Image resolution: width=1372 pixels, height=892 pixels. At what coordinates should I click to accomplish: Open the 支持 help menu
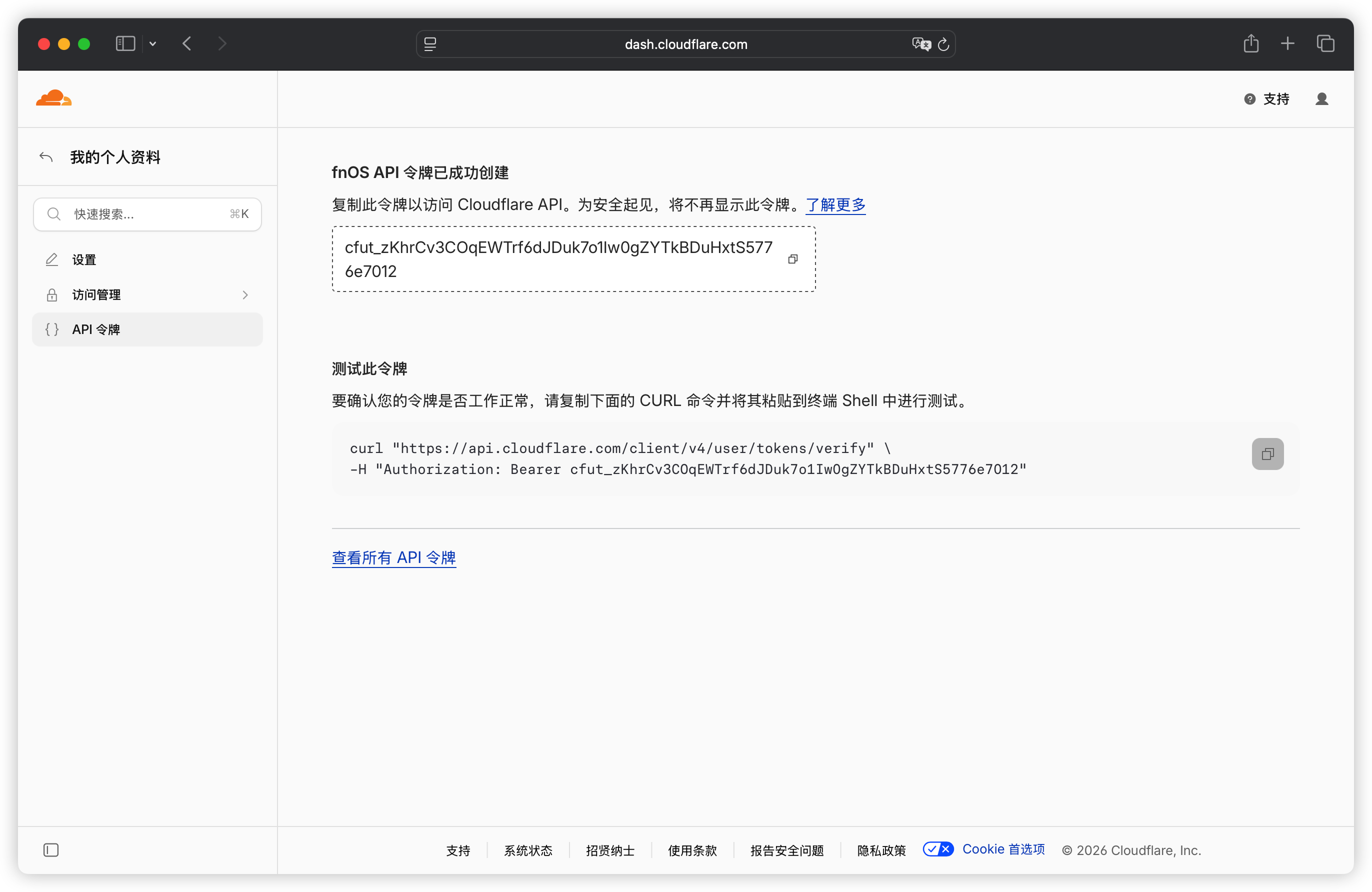tap(1266, 99)
